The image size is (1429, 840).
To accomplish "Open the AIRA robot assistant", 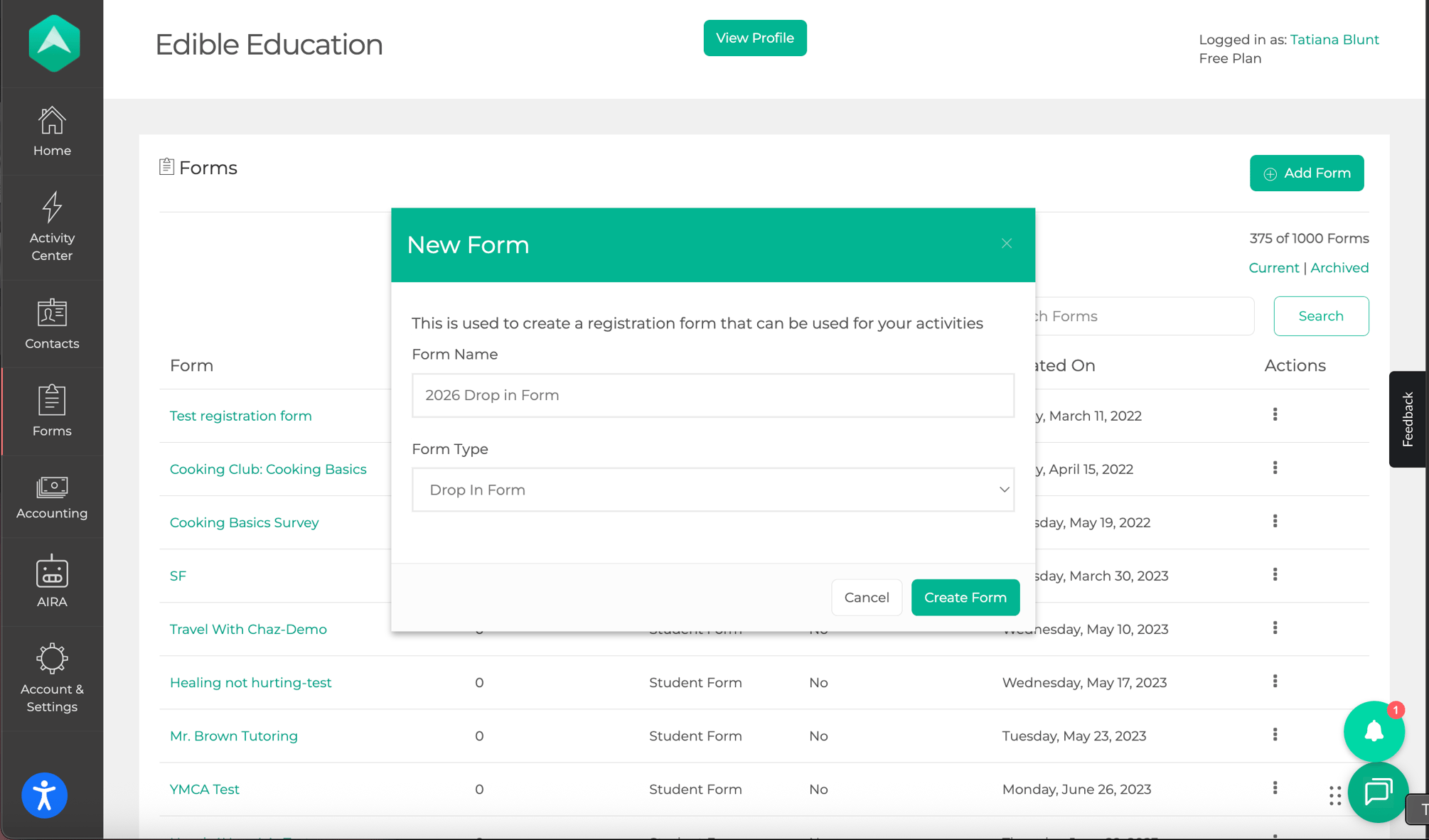I will coord(52,581).
